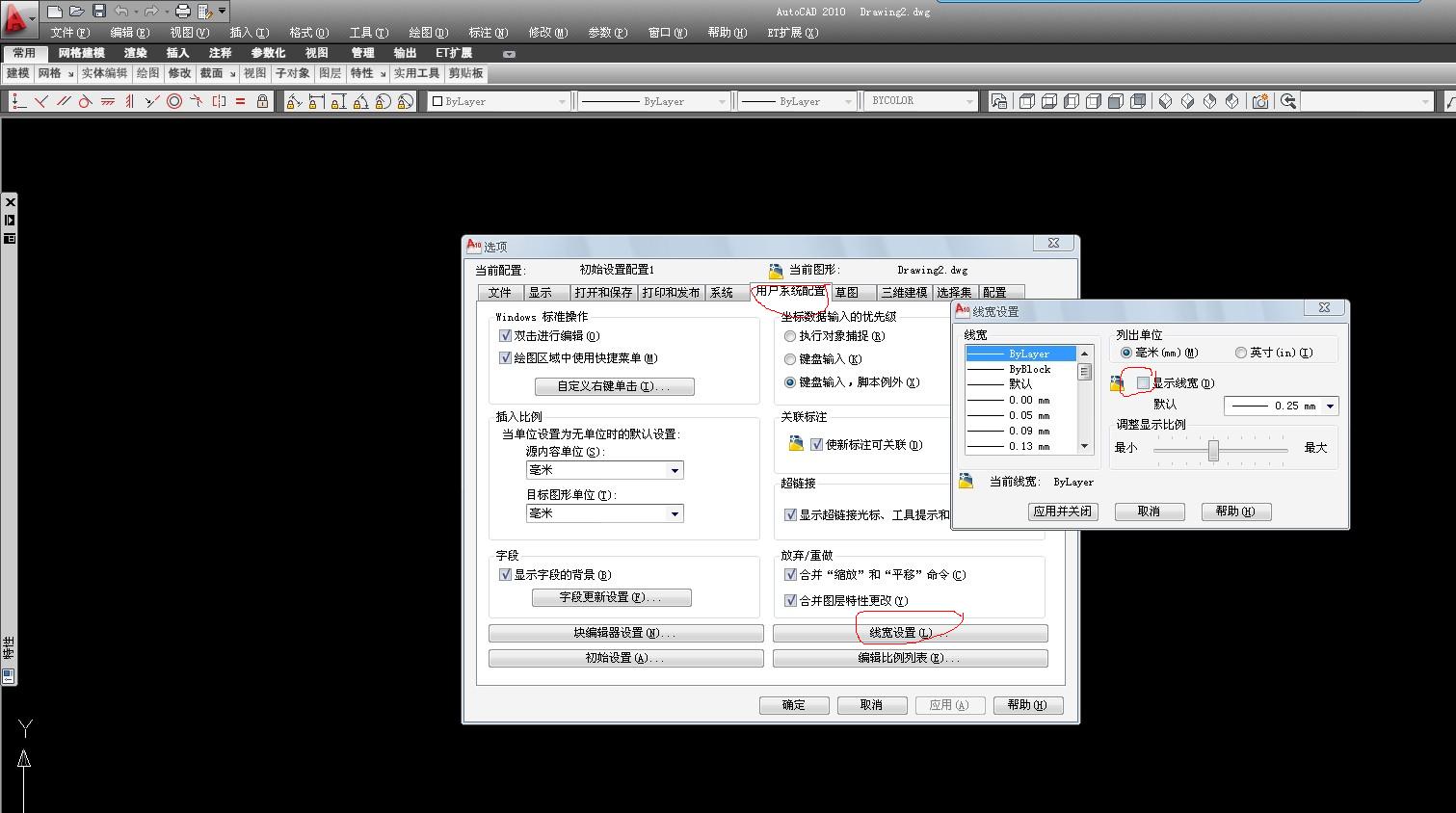Choose 默认 in the lineweight list
The width and height of the screenshot is (1456, 813).
point(1021,384)
